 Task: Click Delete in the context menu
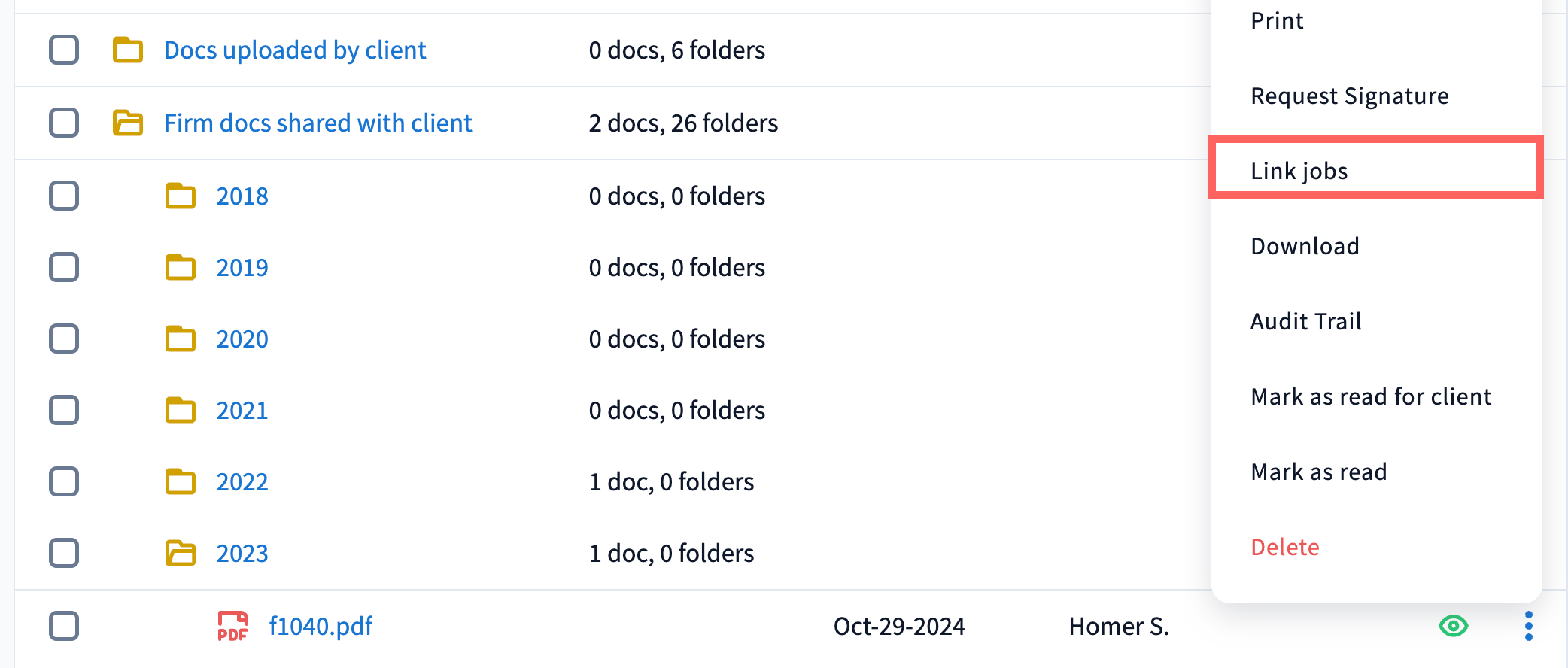coord(1284,547)
